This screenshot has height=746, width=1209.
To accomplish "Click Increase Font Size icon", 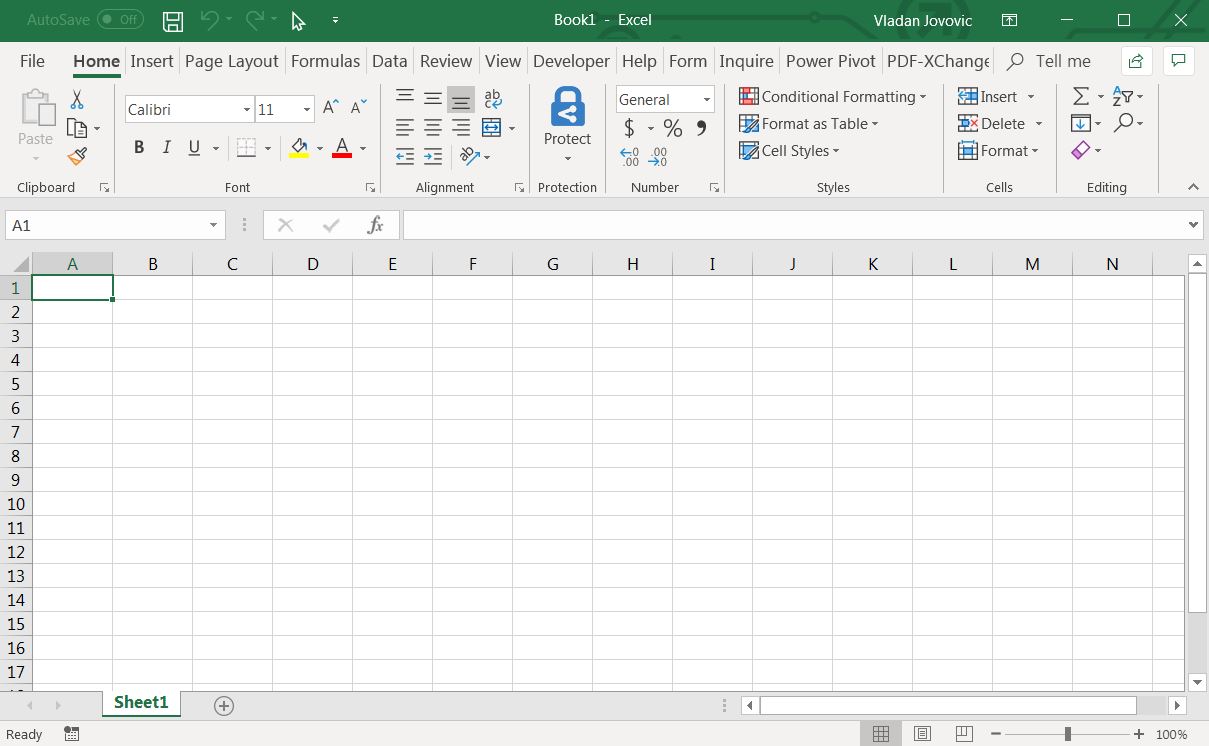I will (331, 108).
